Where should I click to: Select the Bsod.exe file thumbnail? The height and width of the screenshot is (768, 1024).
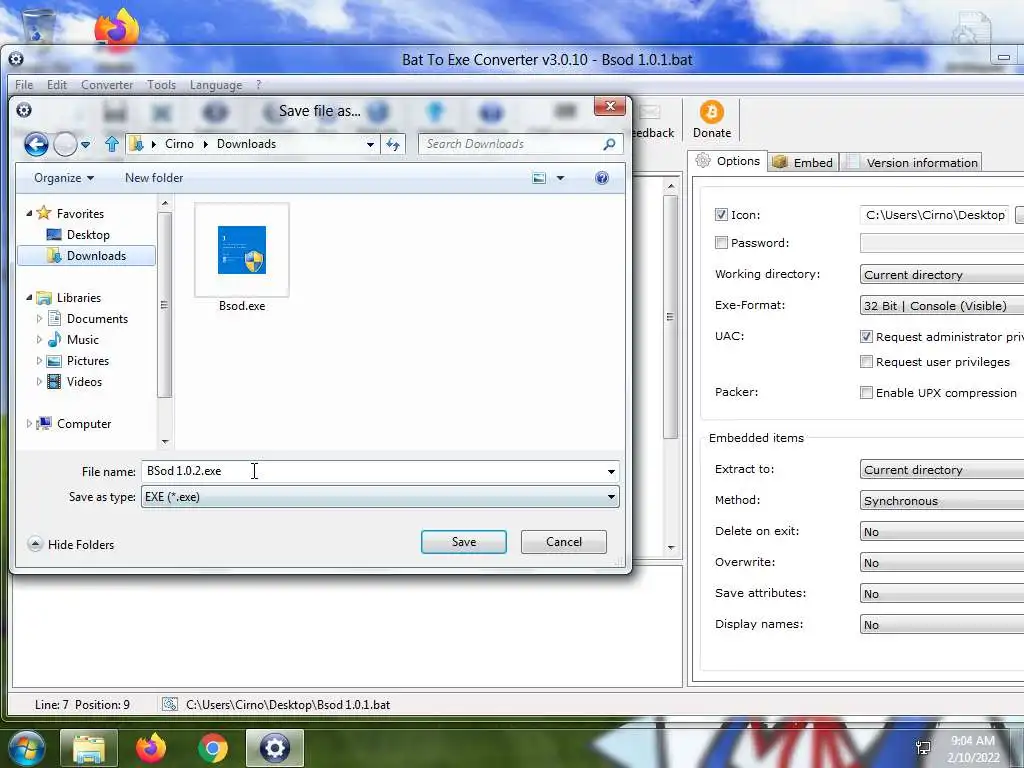242,250
